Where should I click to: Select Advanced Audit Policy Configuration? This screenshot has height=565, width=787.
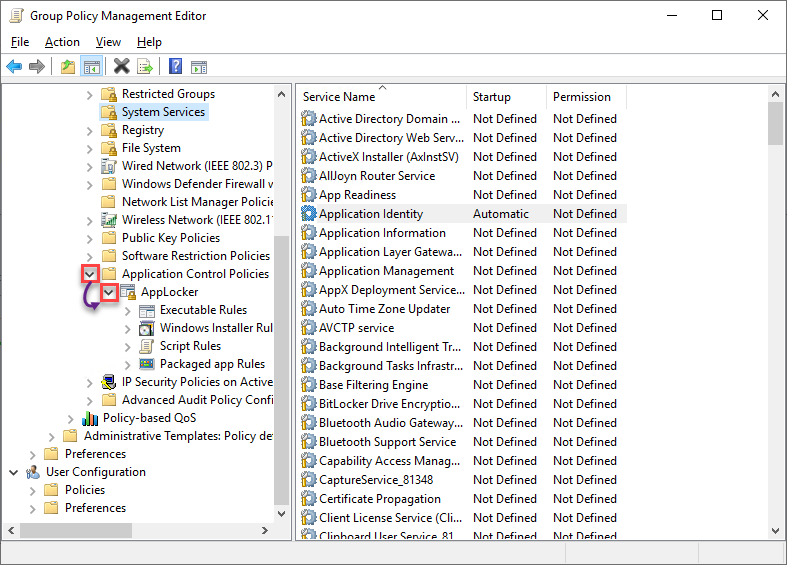197,400
